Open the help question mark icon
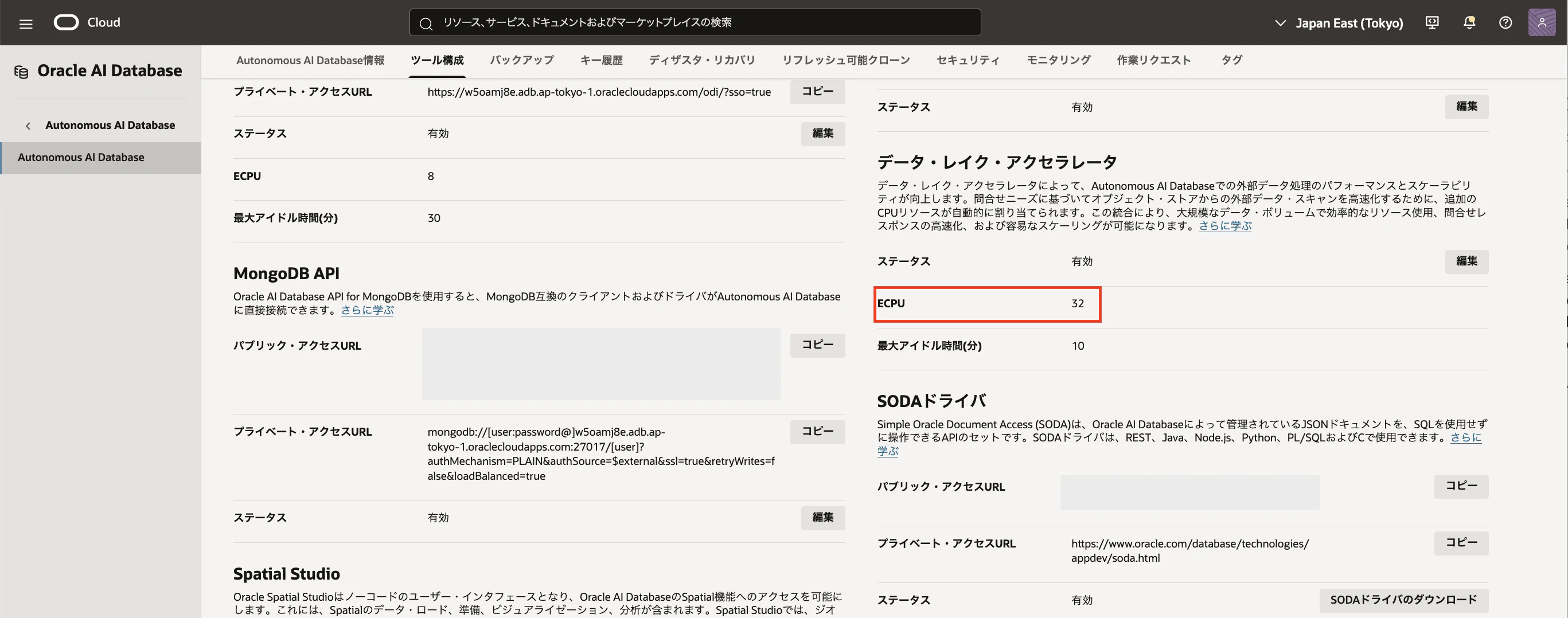The height and width of the screenshot is (618, 1568). (1505, 22)
